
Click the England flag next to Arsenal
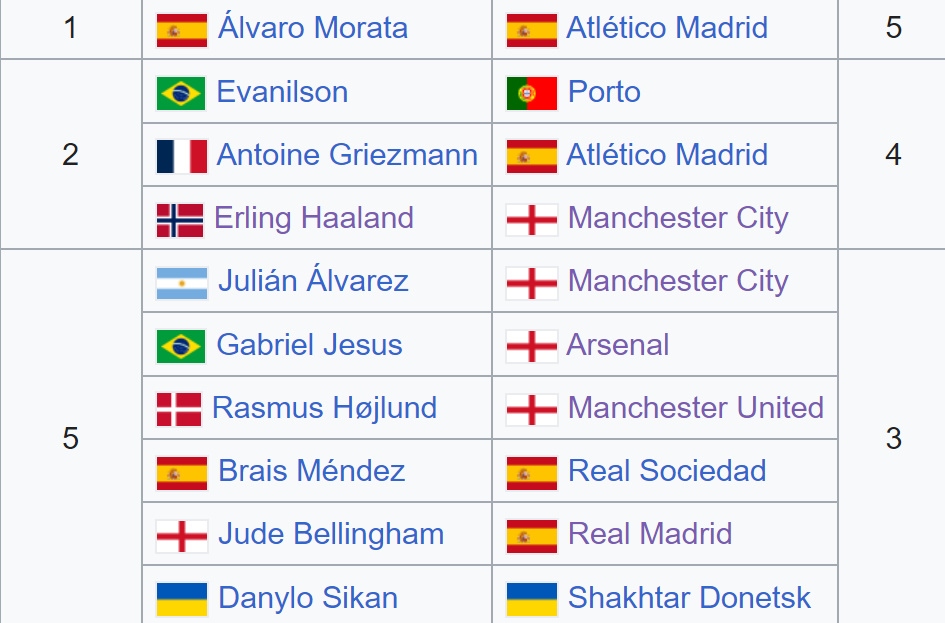point(531,346)
